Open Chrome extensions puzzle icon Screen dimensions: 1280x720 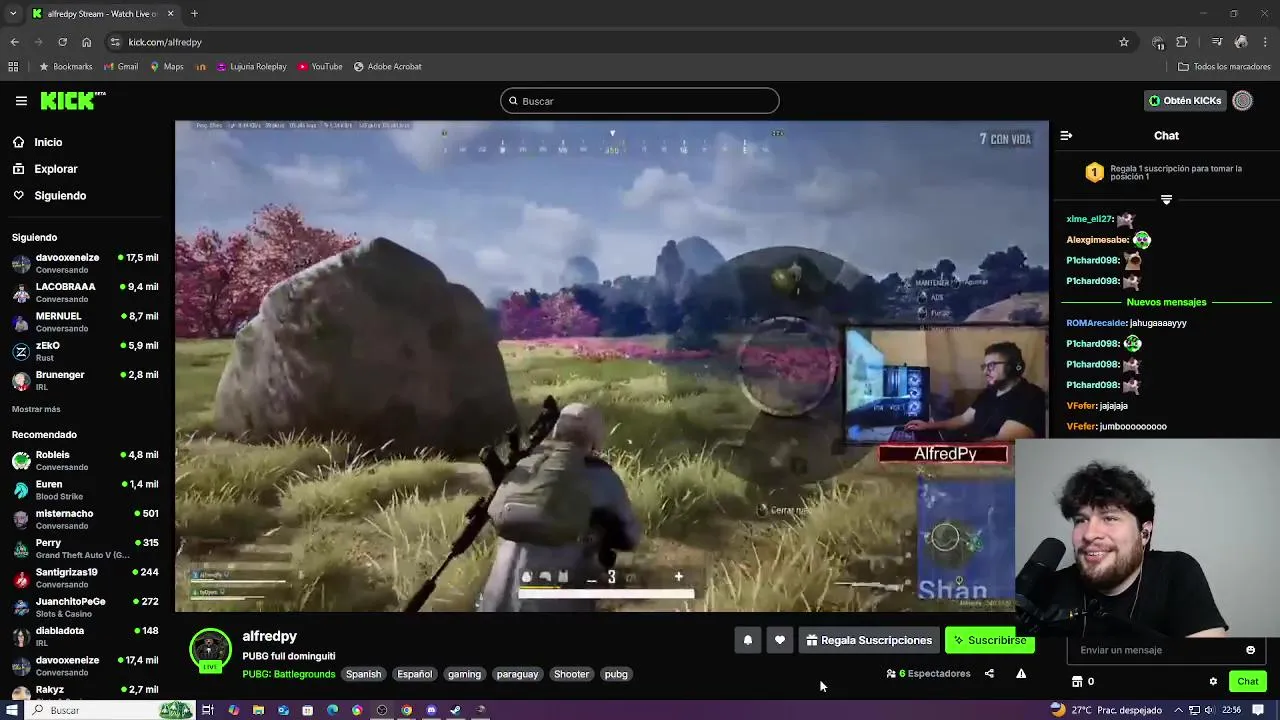tap(1181, 42)
